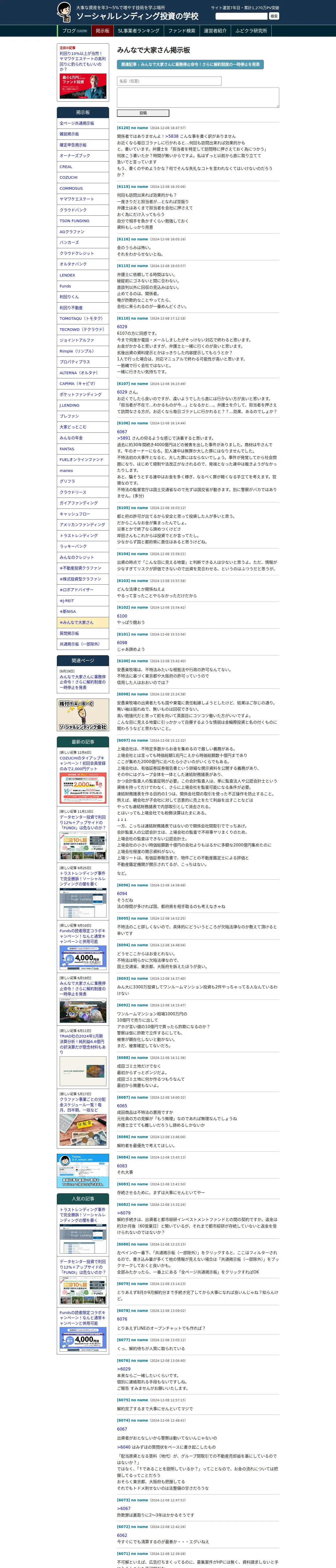The height and width of the screenshot is (1568, 336).
Task: Open the ブログ (1029) tab
Action: (x=74, y=30)
